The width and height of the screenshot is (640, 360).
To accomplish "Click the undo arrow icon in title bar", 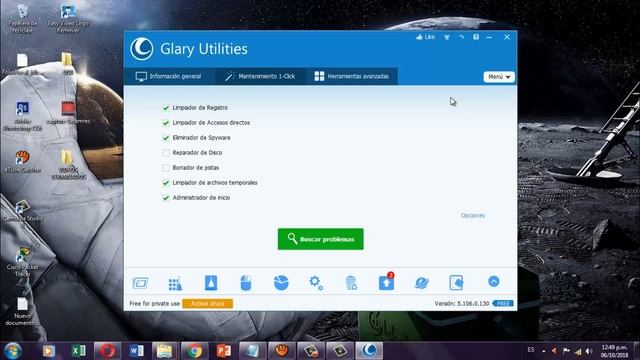I will pyautogui.click(x=461, y=37).
